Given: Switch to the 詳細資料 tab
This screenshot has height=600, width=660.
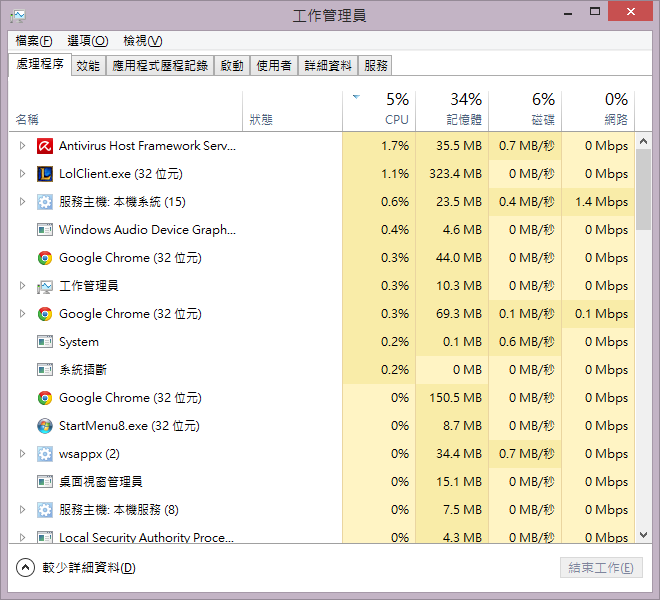Looking at the screenshot, I should pos(328,66).
